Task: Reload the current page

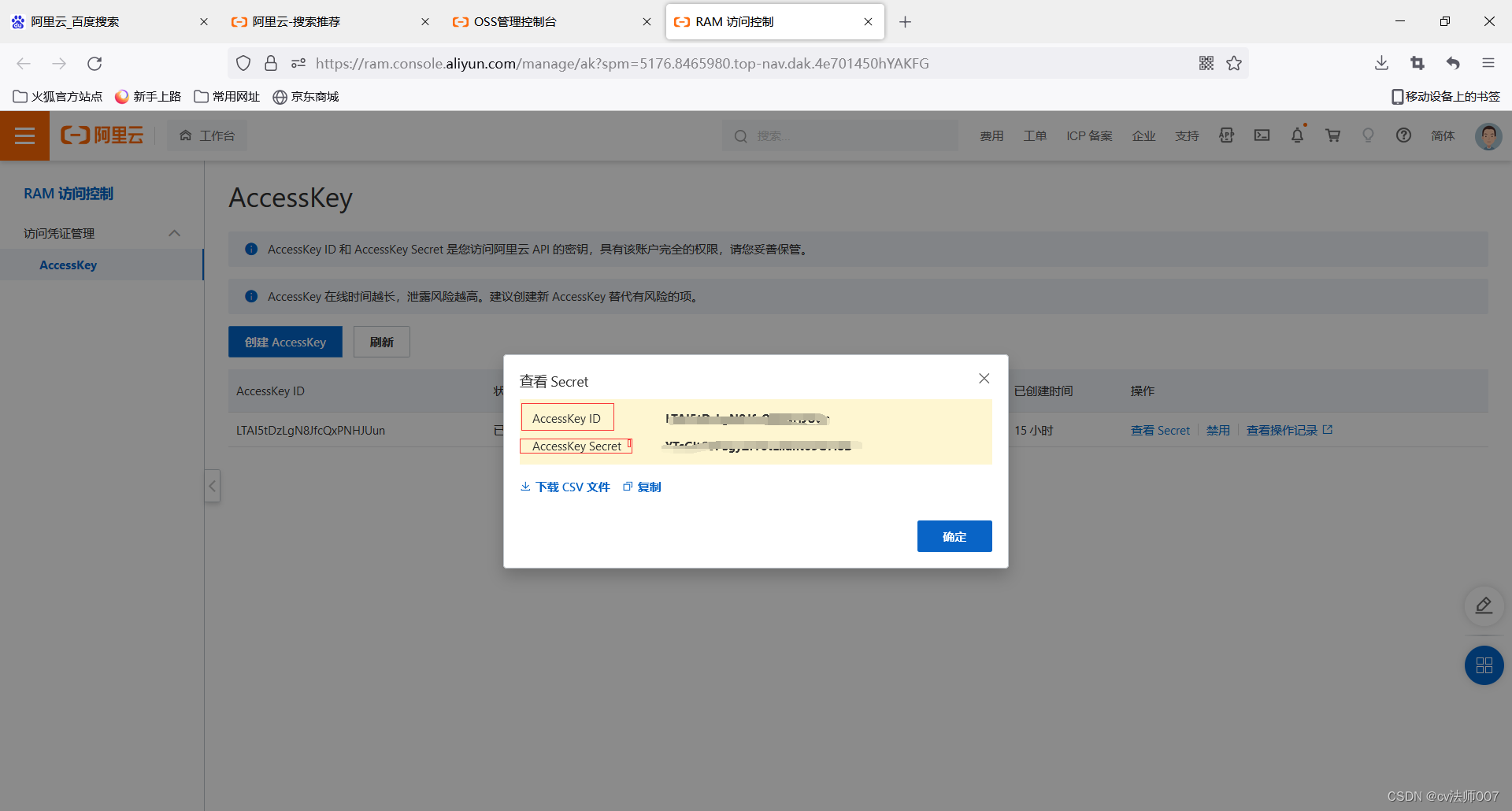Action: [x=94, y=64]
